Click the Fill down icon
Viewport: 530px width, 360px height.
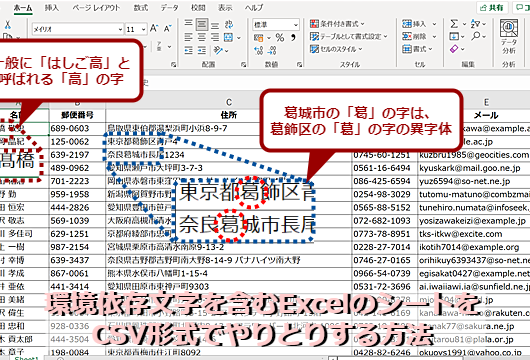454,36
